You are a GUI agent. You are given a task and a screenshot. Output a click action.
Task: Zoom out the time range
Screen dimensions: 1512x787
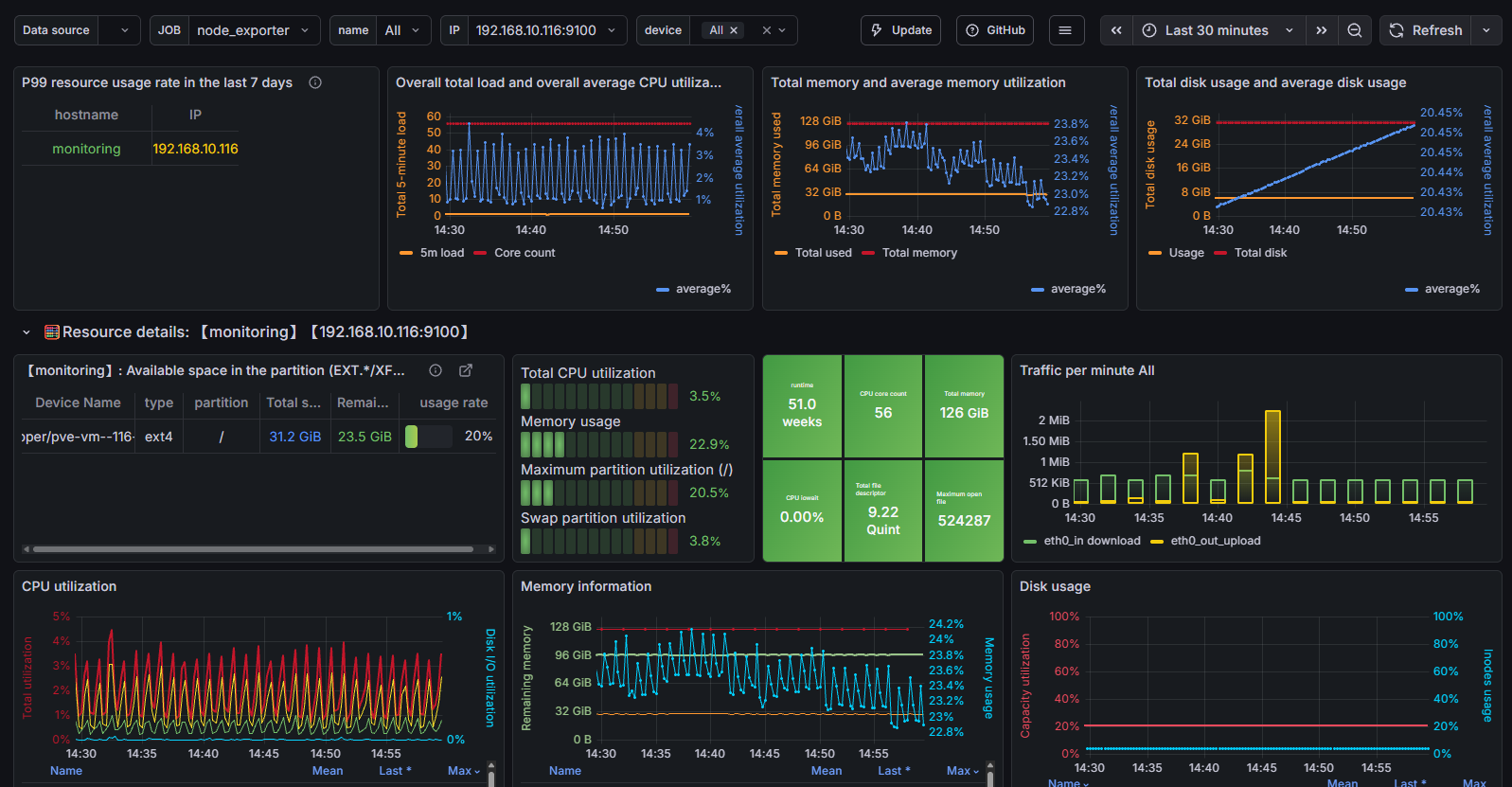click(1355, 30)
